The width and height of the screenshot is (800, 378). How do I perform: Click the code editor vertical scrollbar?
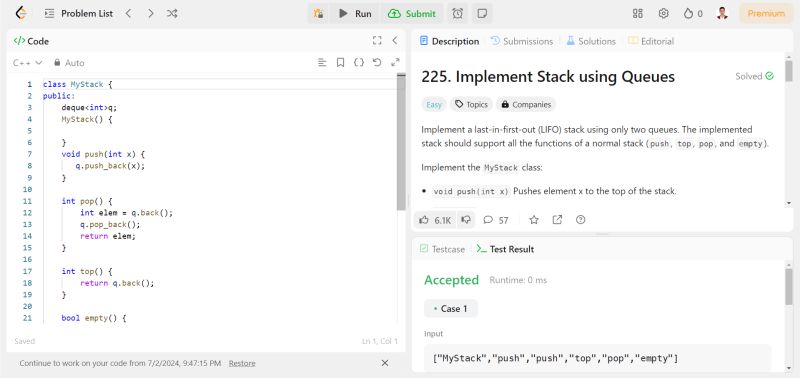coord(401,142)
